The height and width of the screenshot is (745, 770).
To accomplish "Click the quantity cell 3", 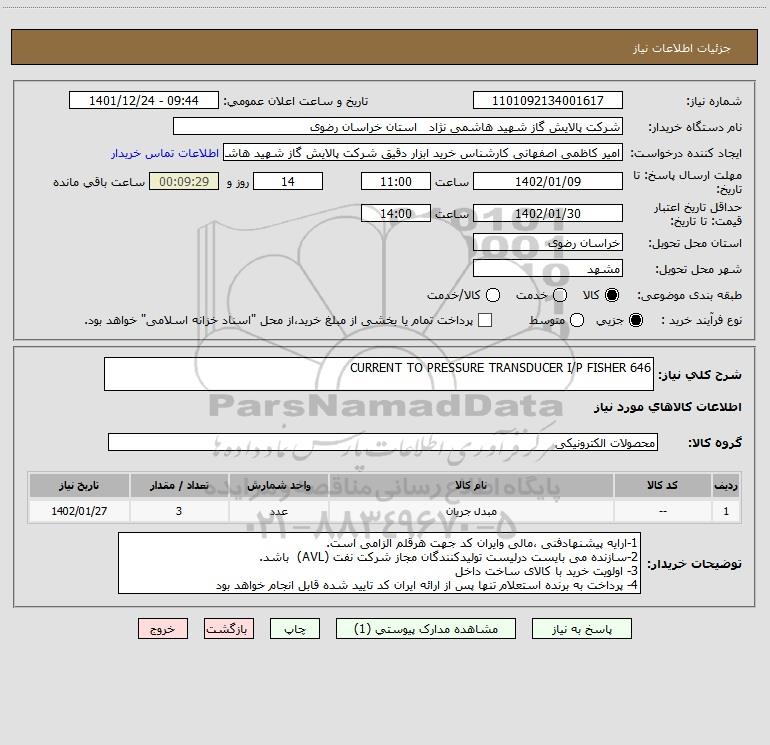I will coord(179,511).
